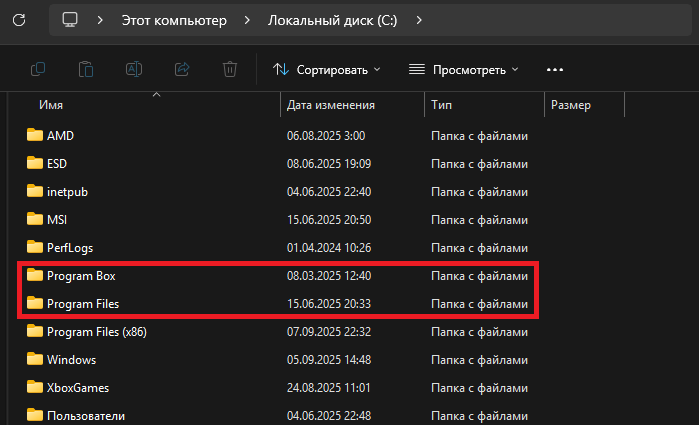The image size is (699, 425).
Task: Click the AMD folder icon
Action: pos(36,135)
